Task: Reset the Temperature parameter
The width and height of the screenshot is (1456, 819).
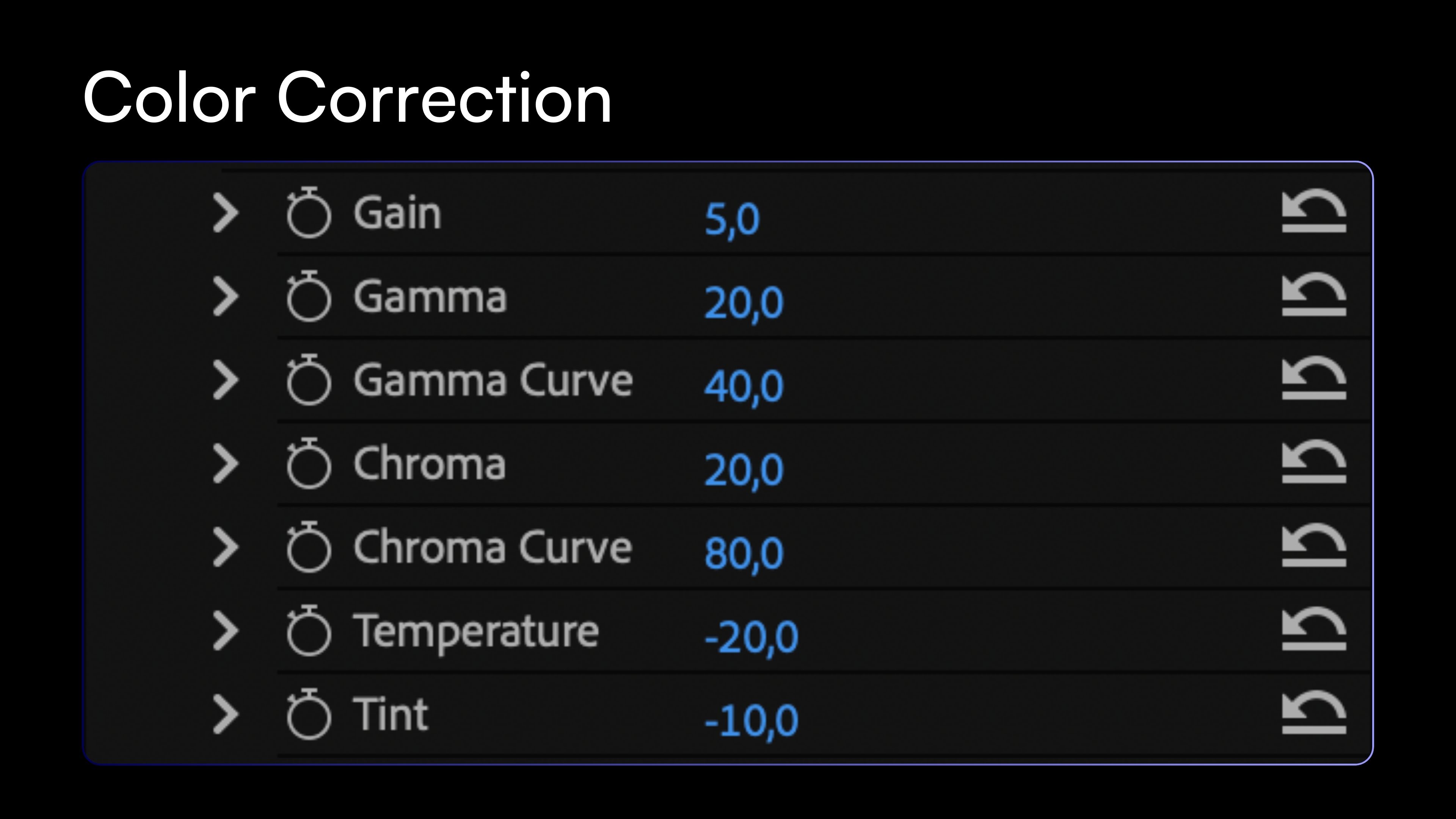Action: tap(1314, 630)
